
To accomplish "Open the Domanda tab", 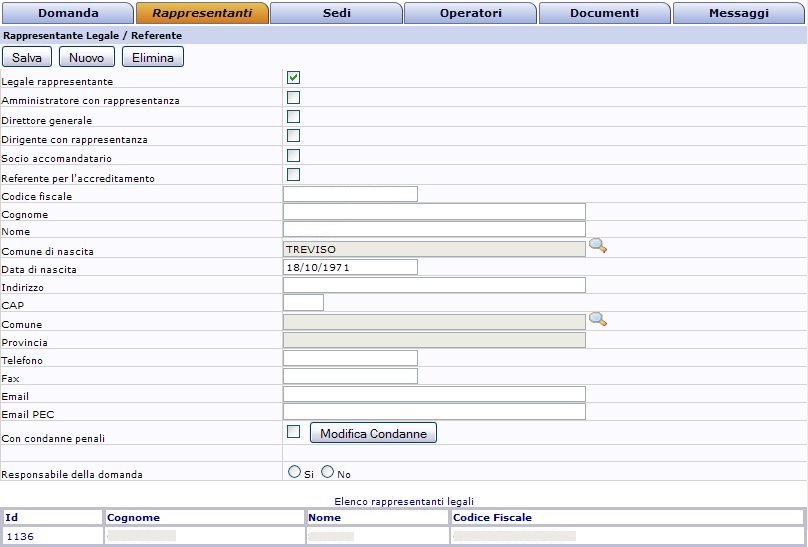I will click(x=67, y=13).
